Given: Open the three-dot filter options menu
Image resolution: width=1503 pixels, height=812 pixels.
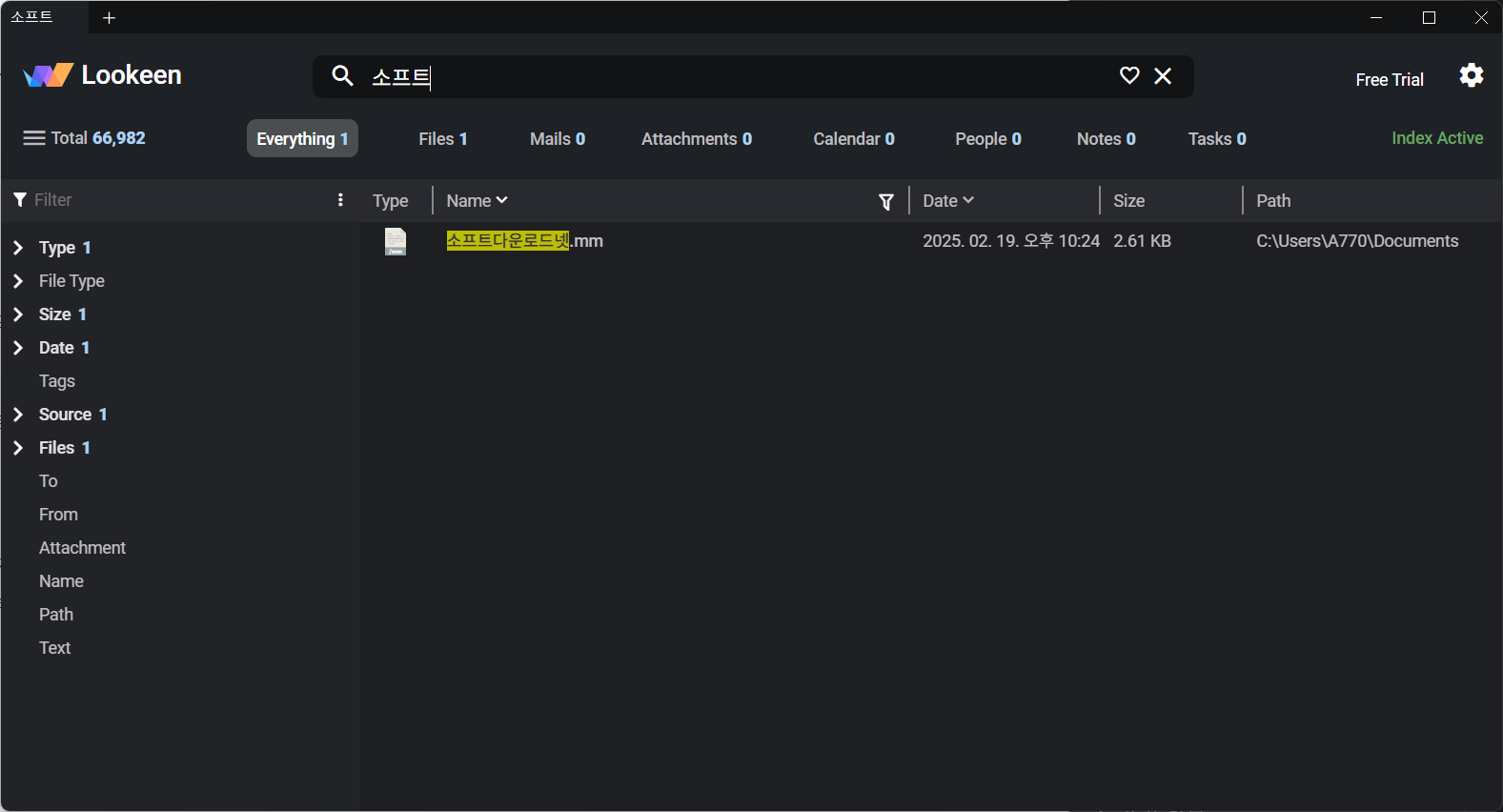Looking at the screenshot, I should [x=340, y=200].
